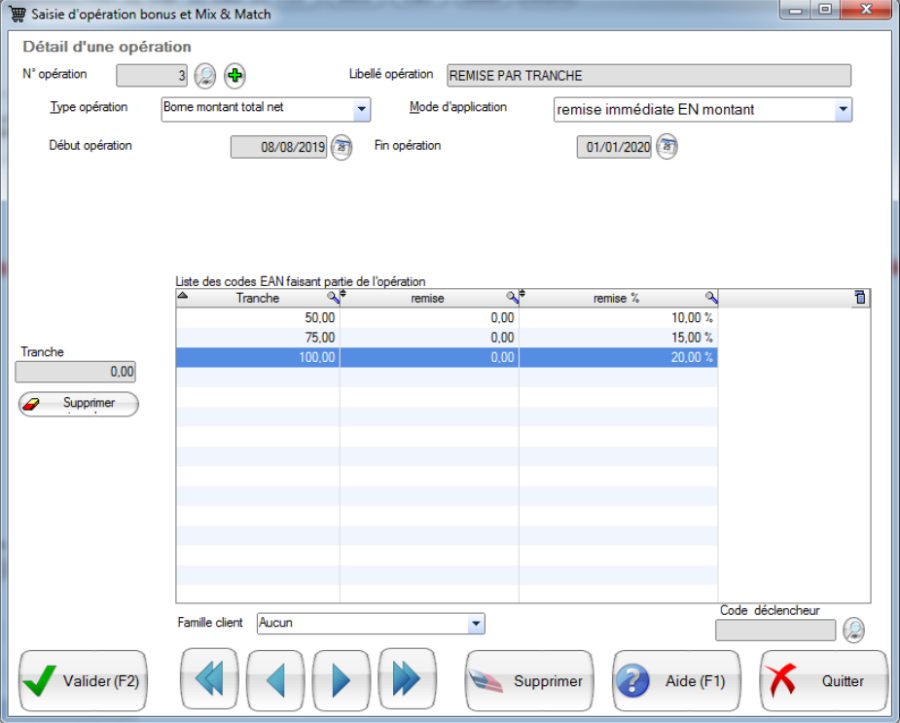Go to the first operation record
Viewport: 900px width, 723px height.
pyautogui.click(x=209, y=680)
